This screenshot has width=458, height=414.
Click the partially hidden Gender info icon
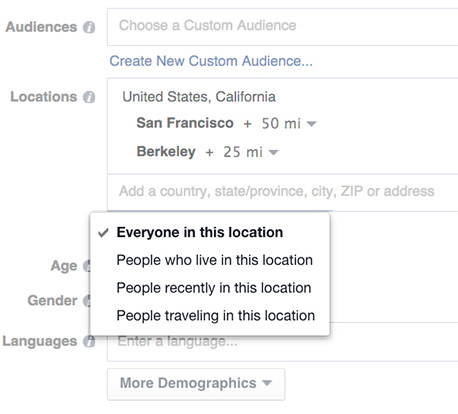(x=87, y=301)
